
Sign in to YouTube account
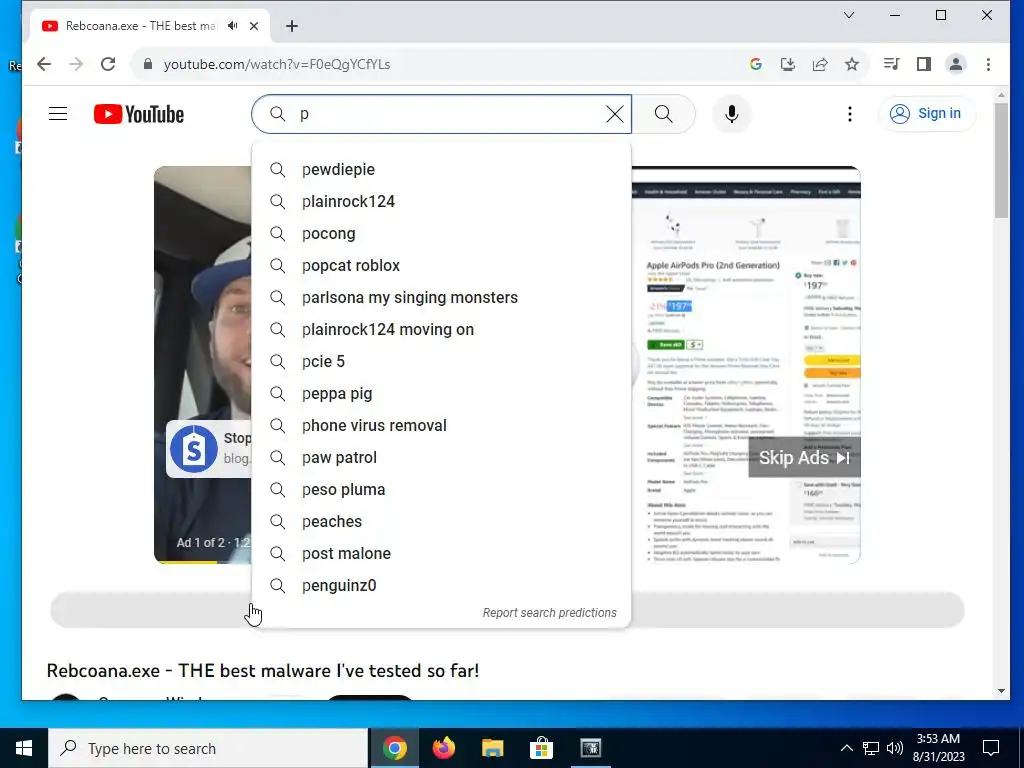[x=926, y=114]
